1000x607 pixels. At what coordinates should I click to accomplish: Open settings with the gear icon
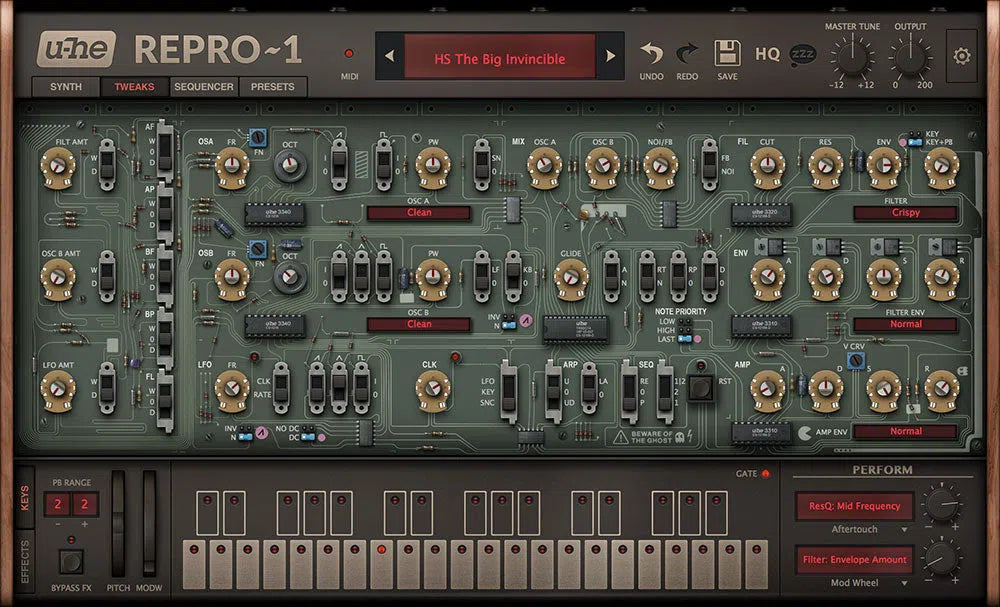point(962,56)
